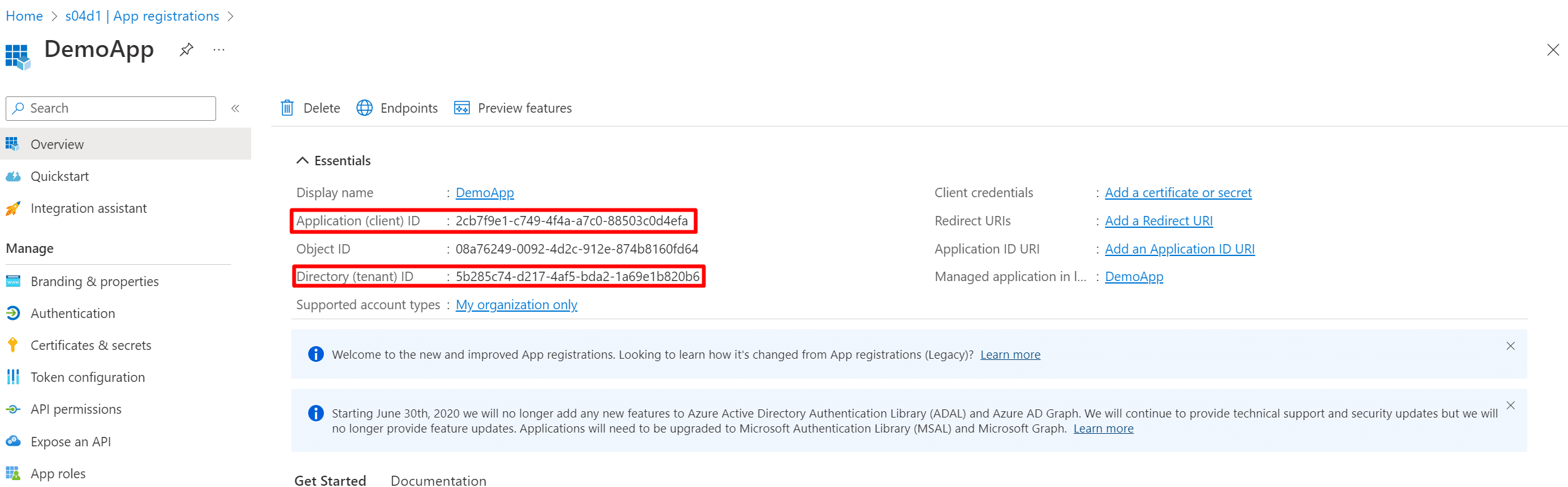Open the more options ellipsis menu
Screen dimensions: 1568x487
coord(219,49)
